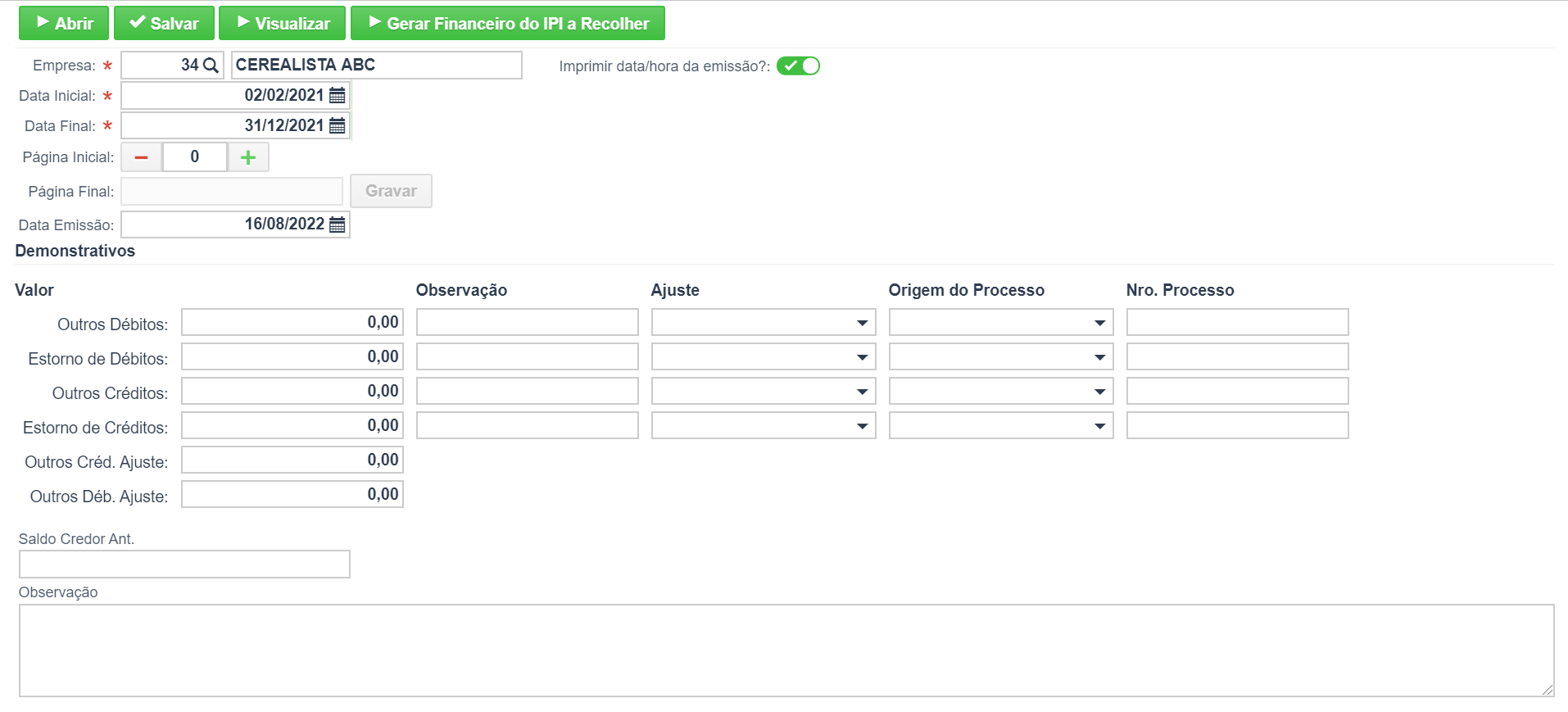Increase Página Inicial with the plus icon
Image resolution: width=1568 pixels, height=712 pixels.
pos(248,157)
